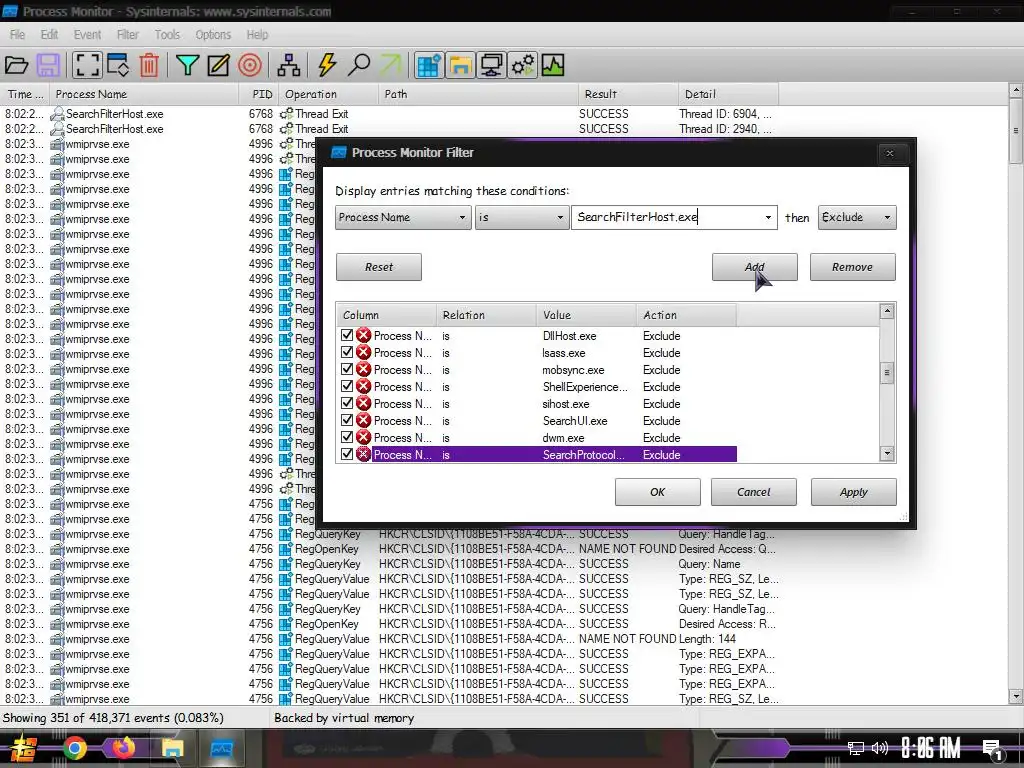Toggle Show Registry Activity icon

(x=428, y=65)
